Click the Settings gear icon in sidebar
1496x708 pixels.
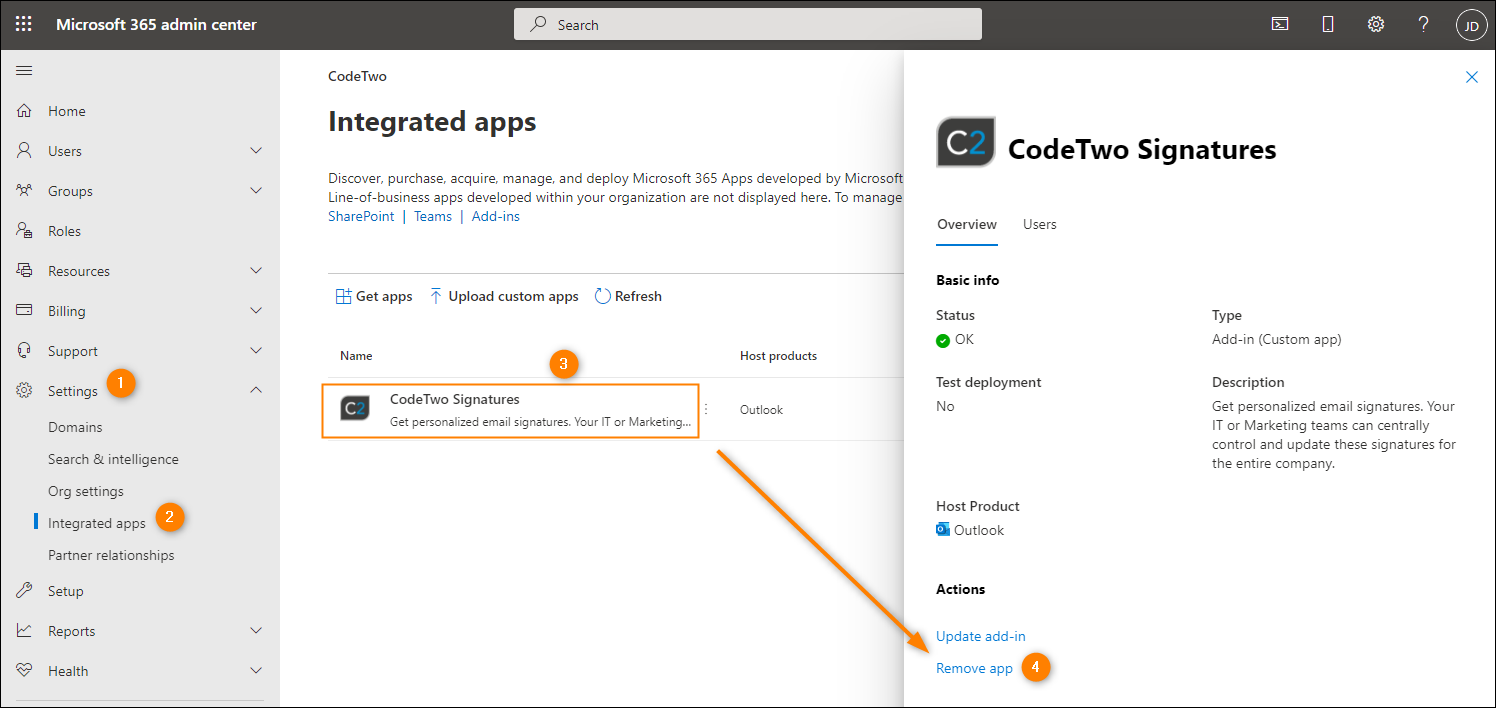click(25, 391)
